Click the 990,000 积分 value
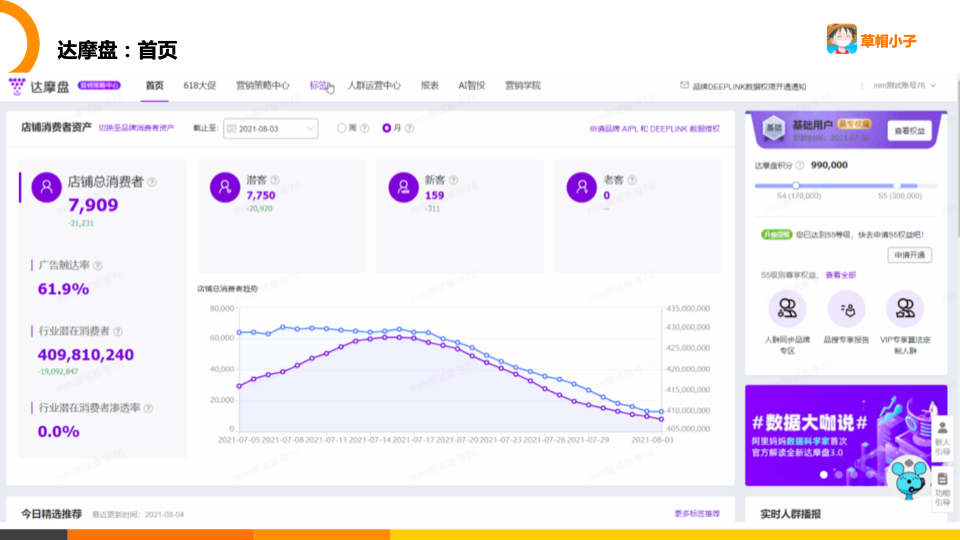960x540 pixels. 829,165
